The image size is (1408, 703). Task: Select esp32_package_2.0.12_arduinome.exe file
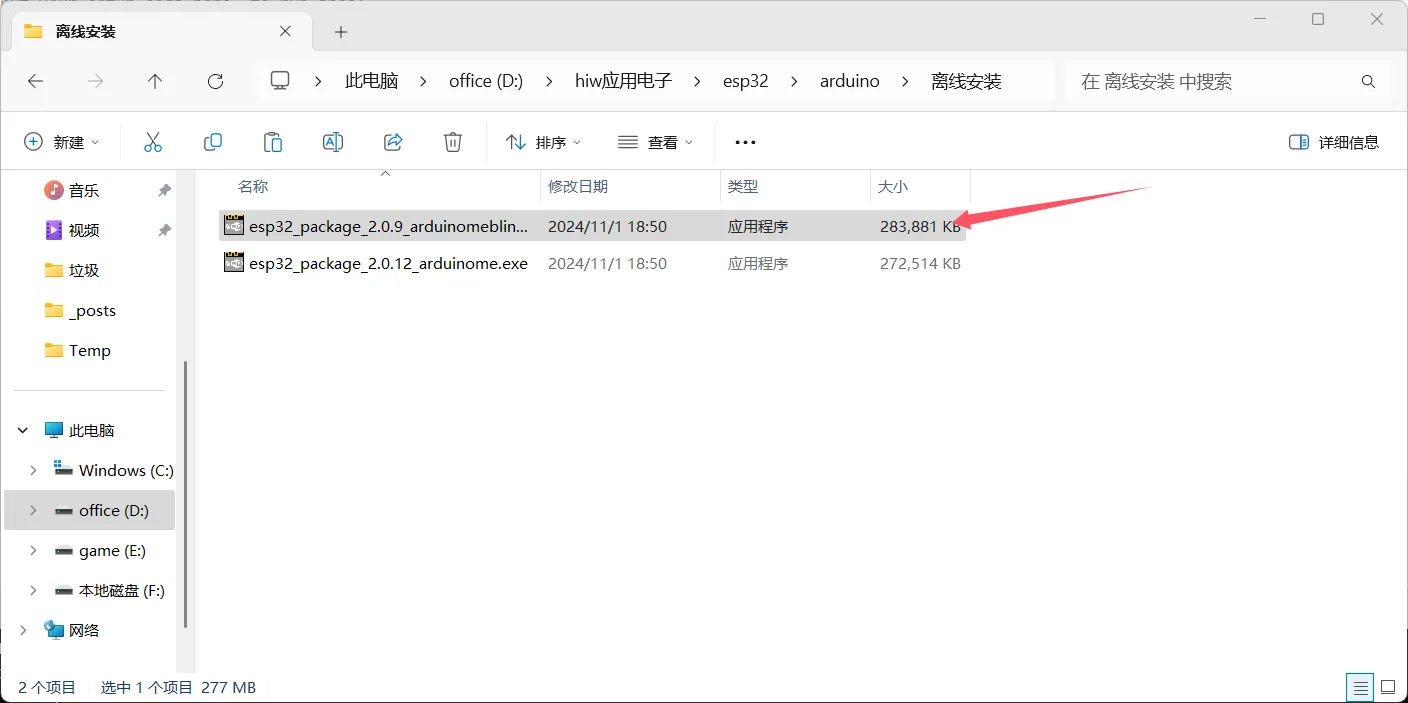[388, 264]
